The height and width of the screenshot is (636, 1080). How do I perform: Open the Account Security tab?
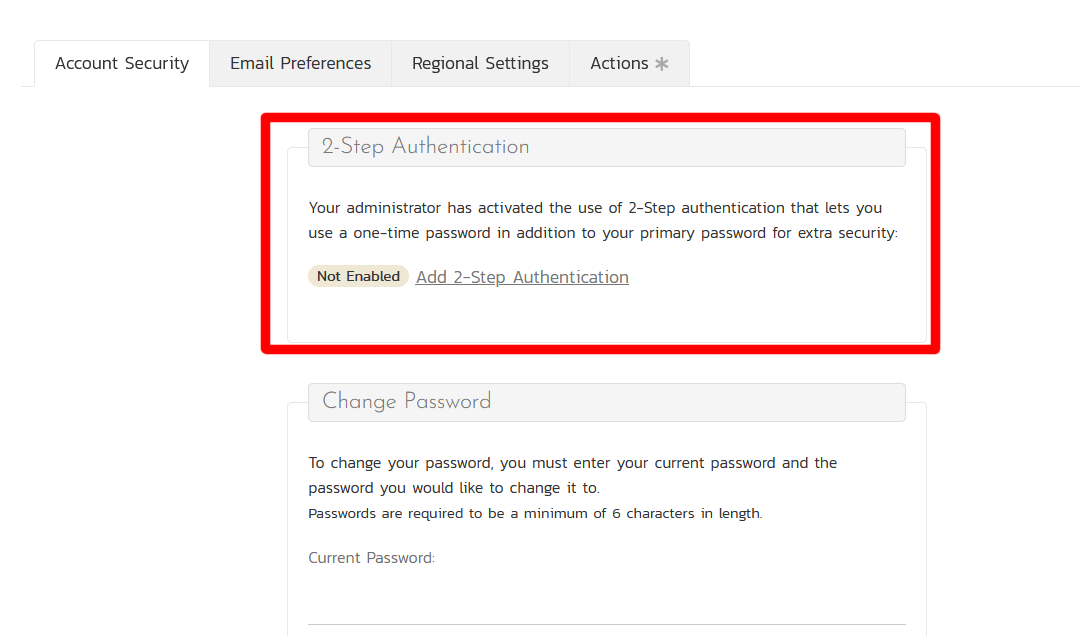click(122, 64)
